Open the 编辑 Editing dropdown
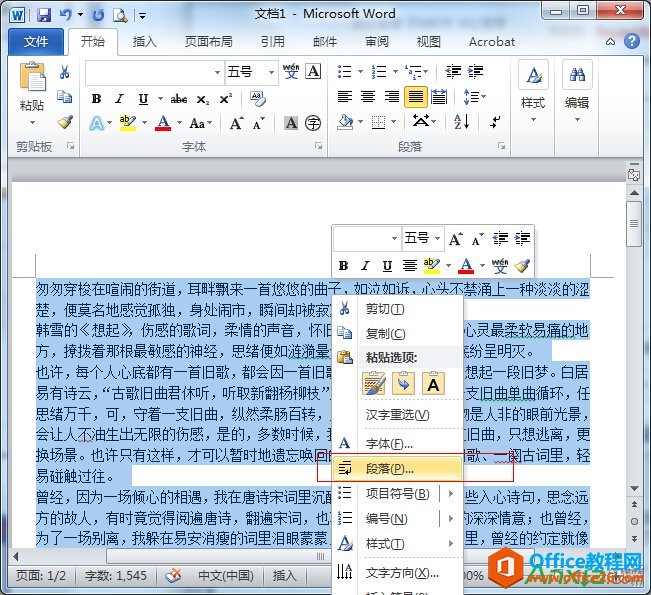The image size is (651, 595). [577, 92]
